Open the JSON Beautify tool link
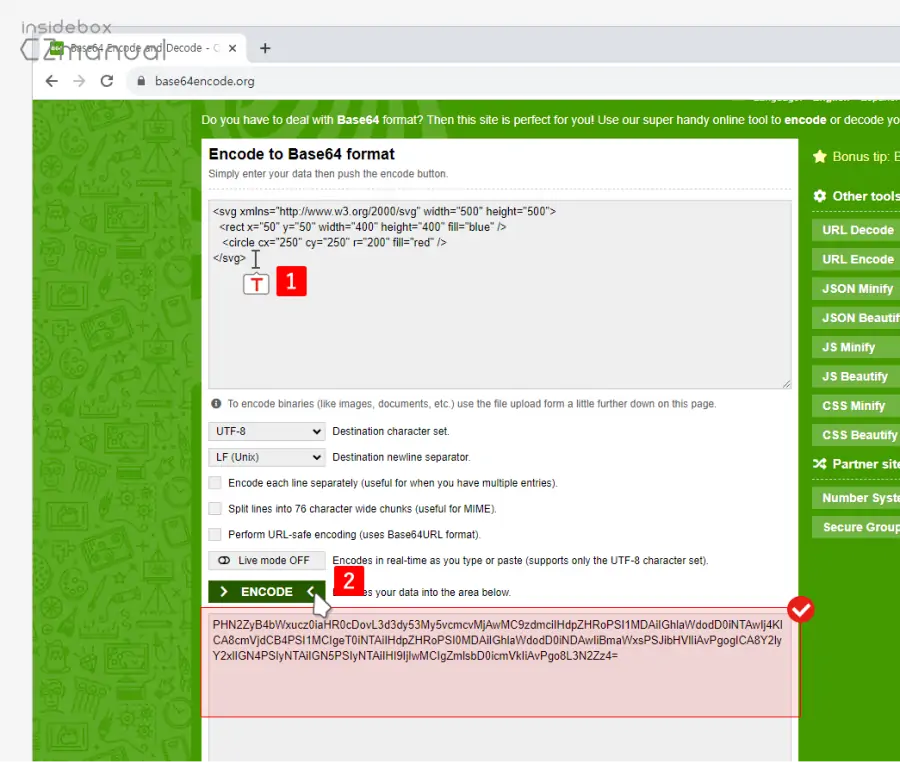Screen dimensions: 900x762 (858, 318)
